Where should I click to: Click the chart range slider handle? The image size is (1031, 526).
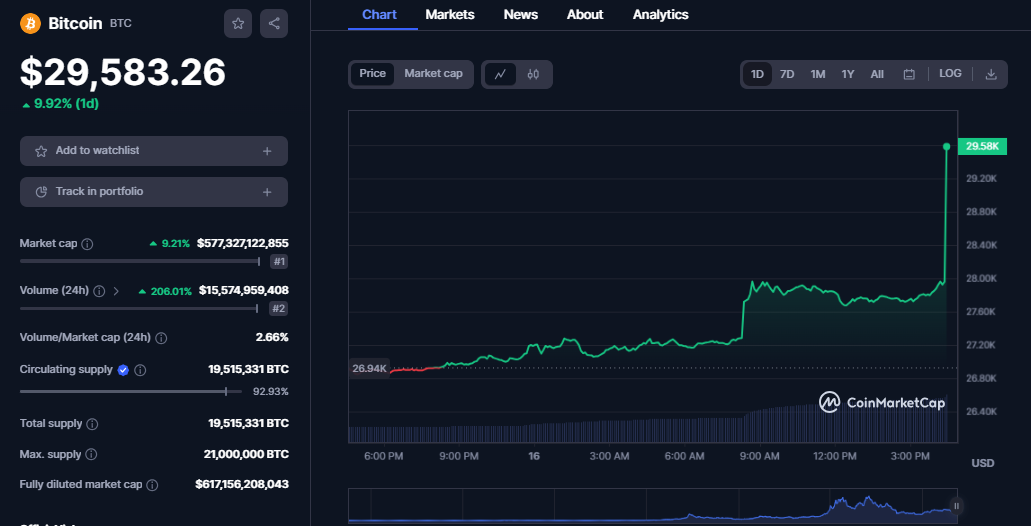[956, 506]
